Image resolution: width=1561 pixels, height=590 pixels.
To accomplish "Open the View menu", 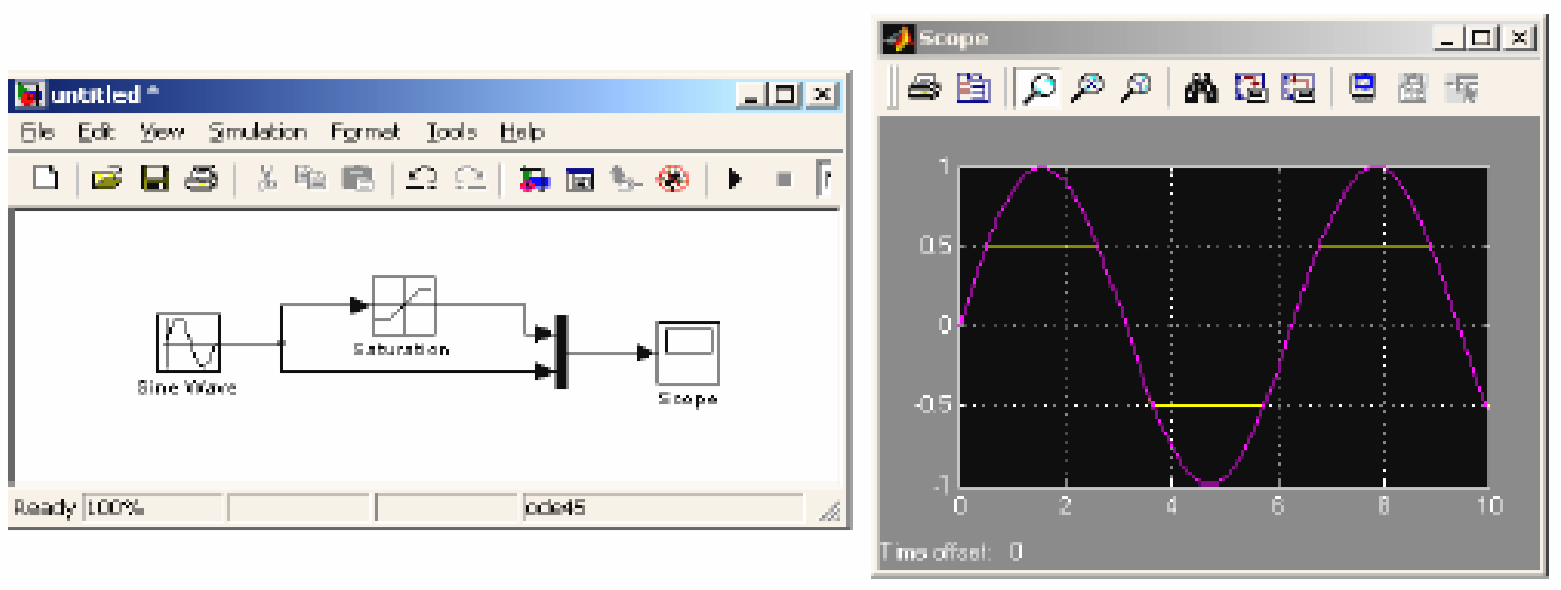I will coord(162,132).
